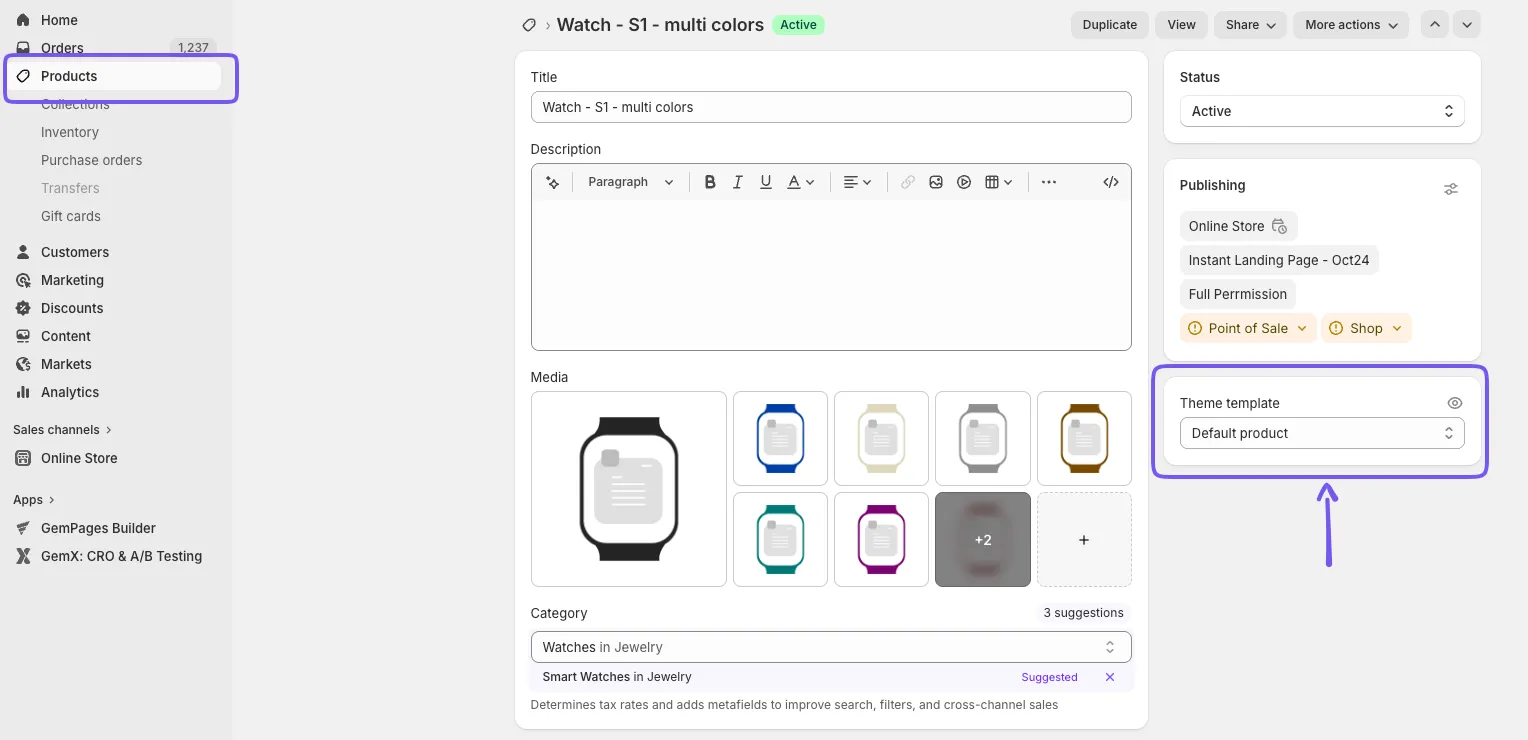Screen dimensions: 1528x740
Task: Accept the Smart Watches in Jewelry suggestion
Action: click(617, 677)
